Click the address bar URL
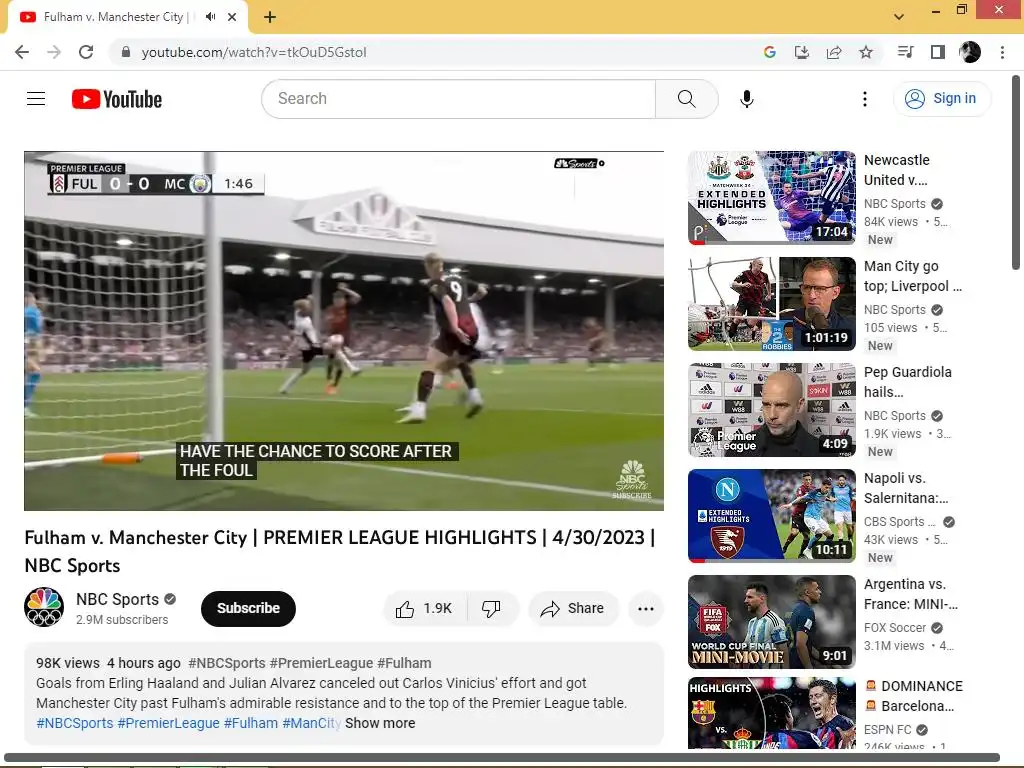The image size is (1024, 768). coord(254,52)
